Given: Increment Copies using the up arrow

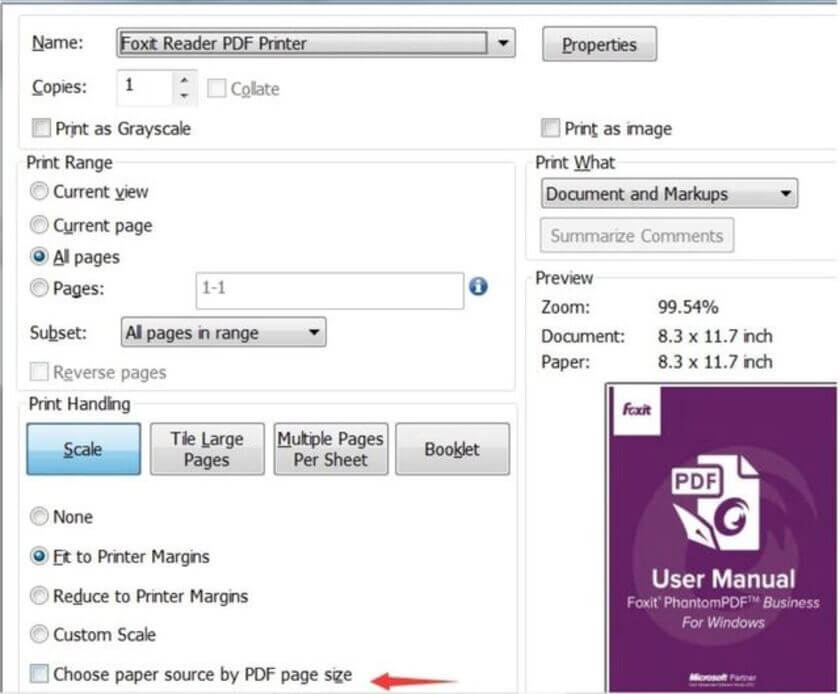Looking at the screenshot, I should point(184,81).
